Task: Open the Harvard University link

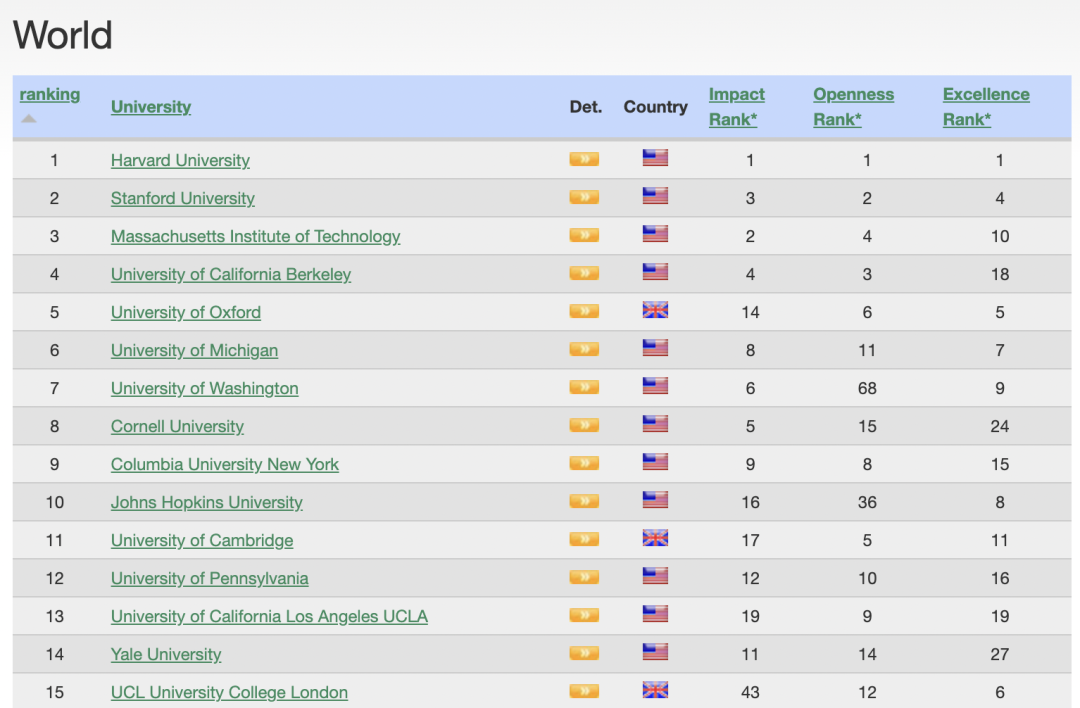Action: point(180,160)
